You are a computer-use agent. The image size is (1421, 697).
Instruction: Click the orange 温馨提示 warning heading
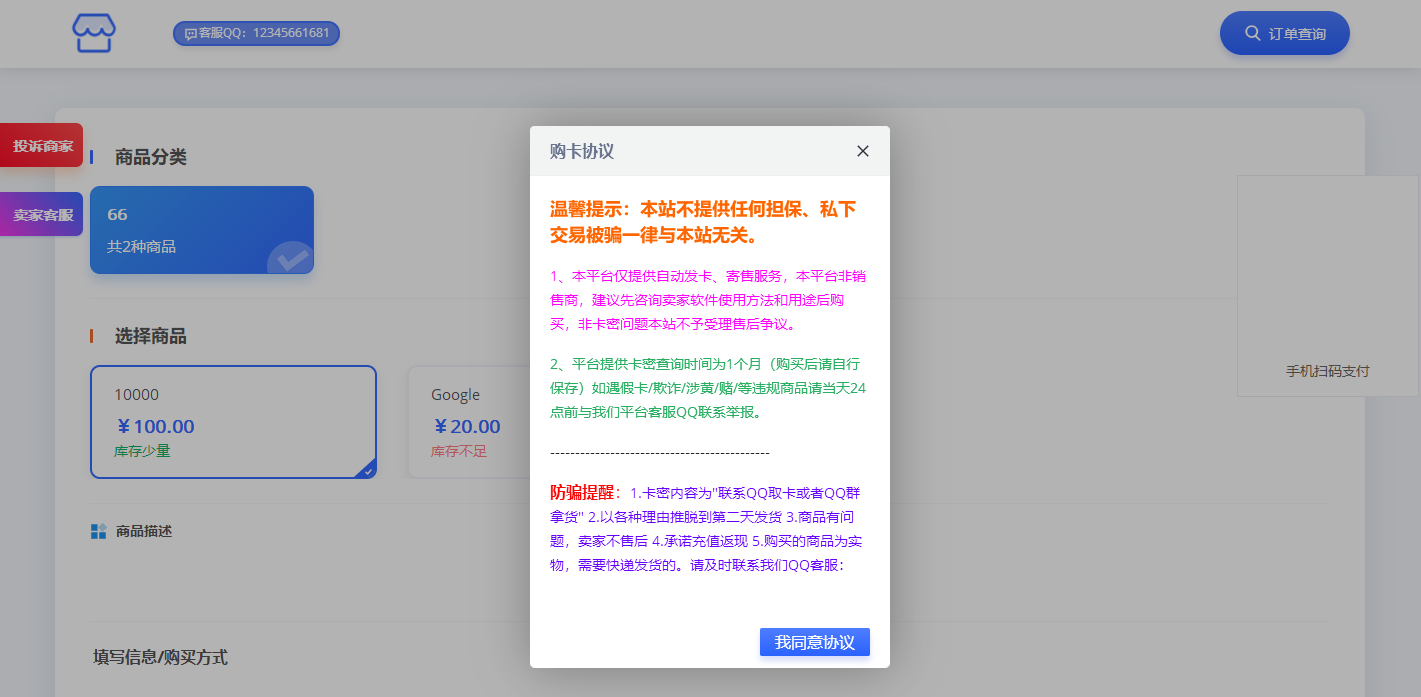coord(702,222)
